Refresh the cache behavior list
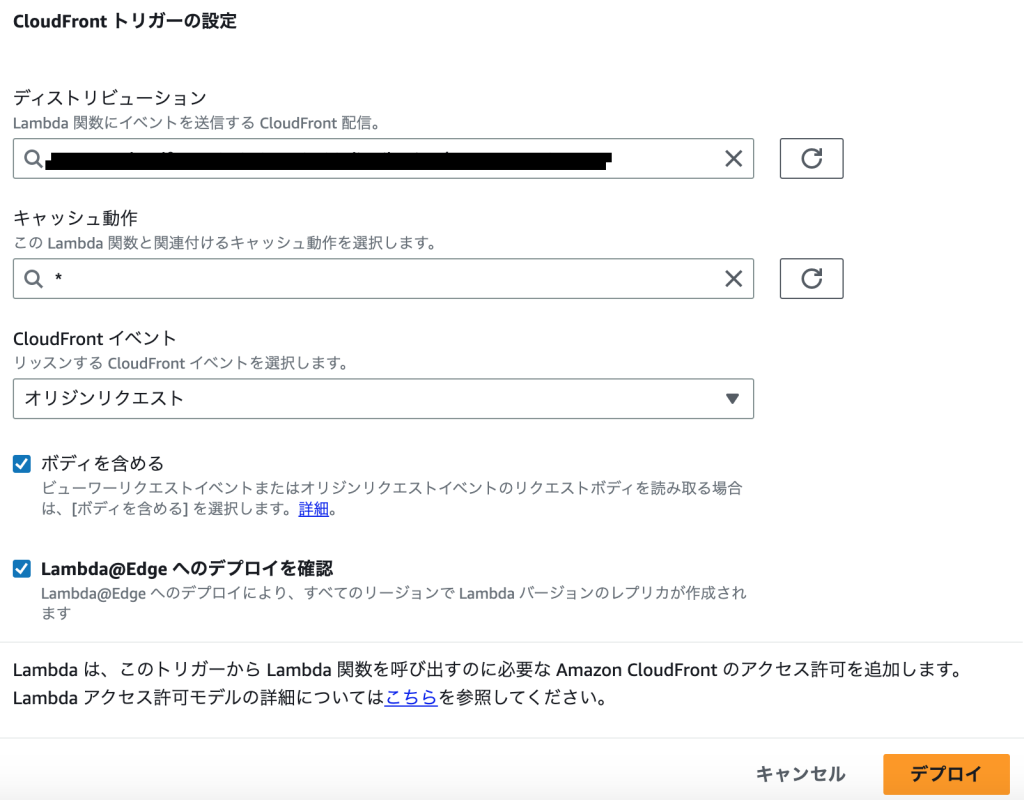This screenshot has width=1024, height=800. (x=811, y=278)
